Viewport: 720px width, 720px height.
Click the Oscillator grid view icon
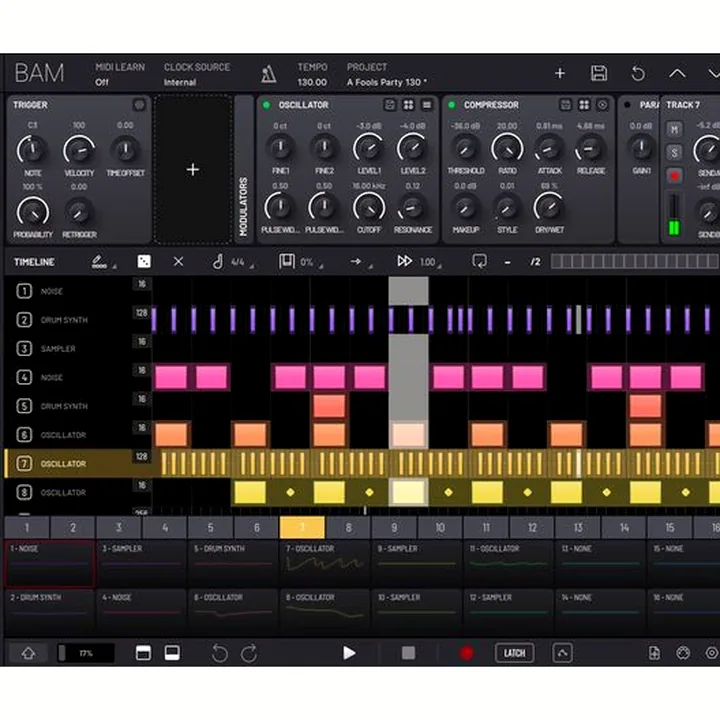click(x=408, y=105)
